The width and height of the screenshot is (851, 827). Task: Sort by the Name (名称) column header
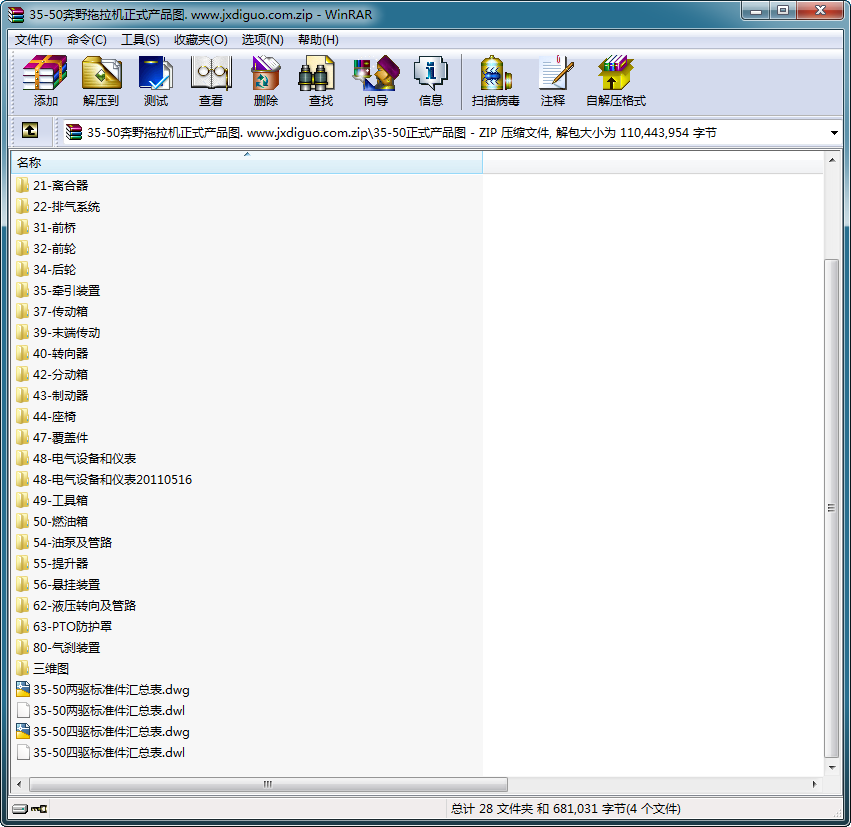pos(245,162)
